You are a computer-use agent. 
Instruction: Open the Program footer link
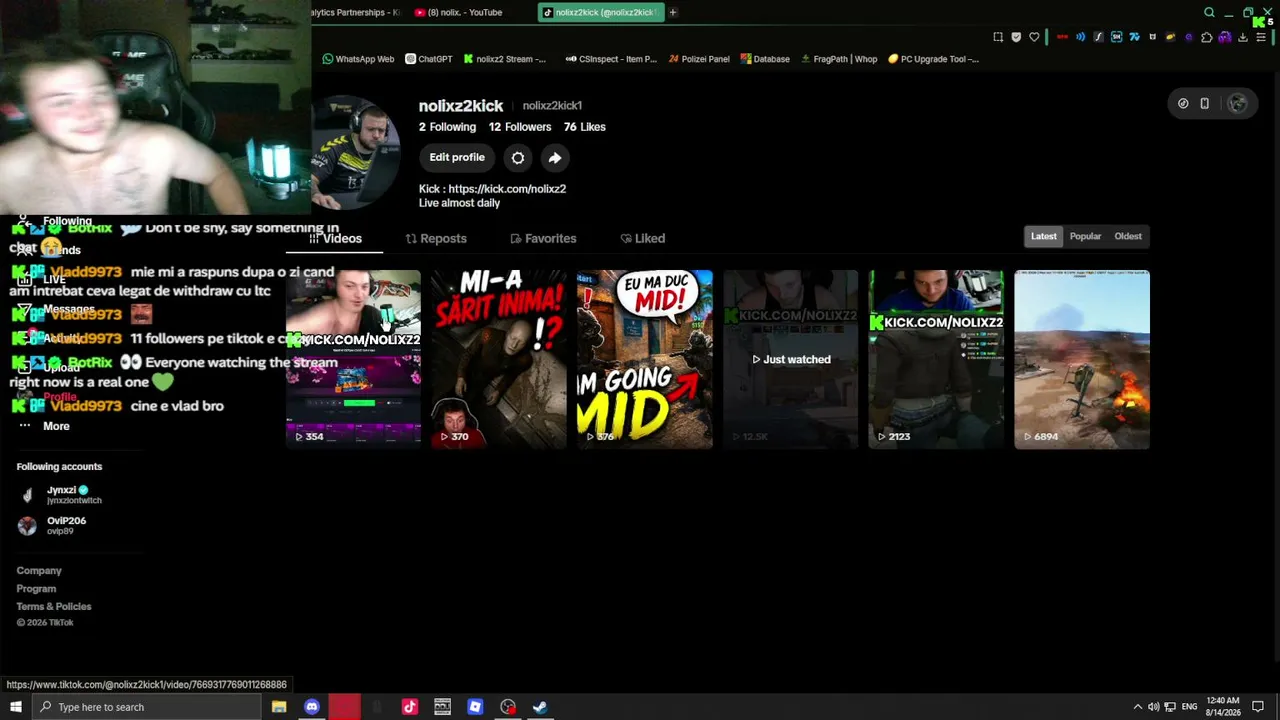coord(36,589)
